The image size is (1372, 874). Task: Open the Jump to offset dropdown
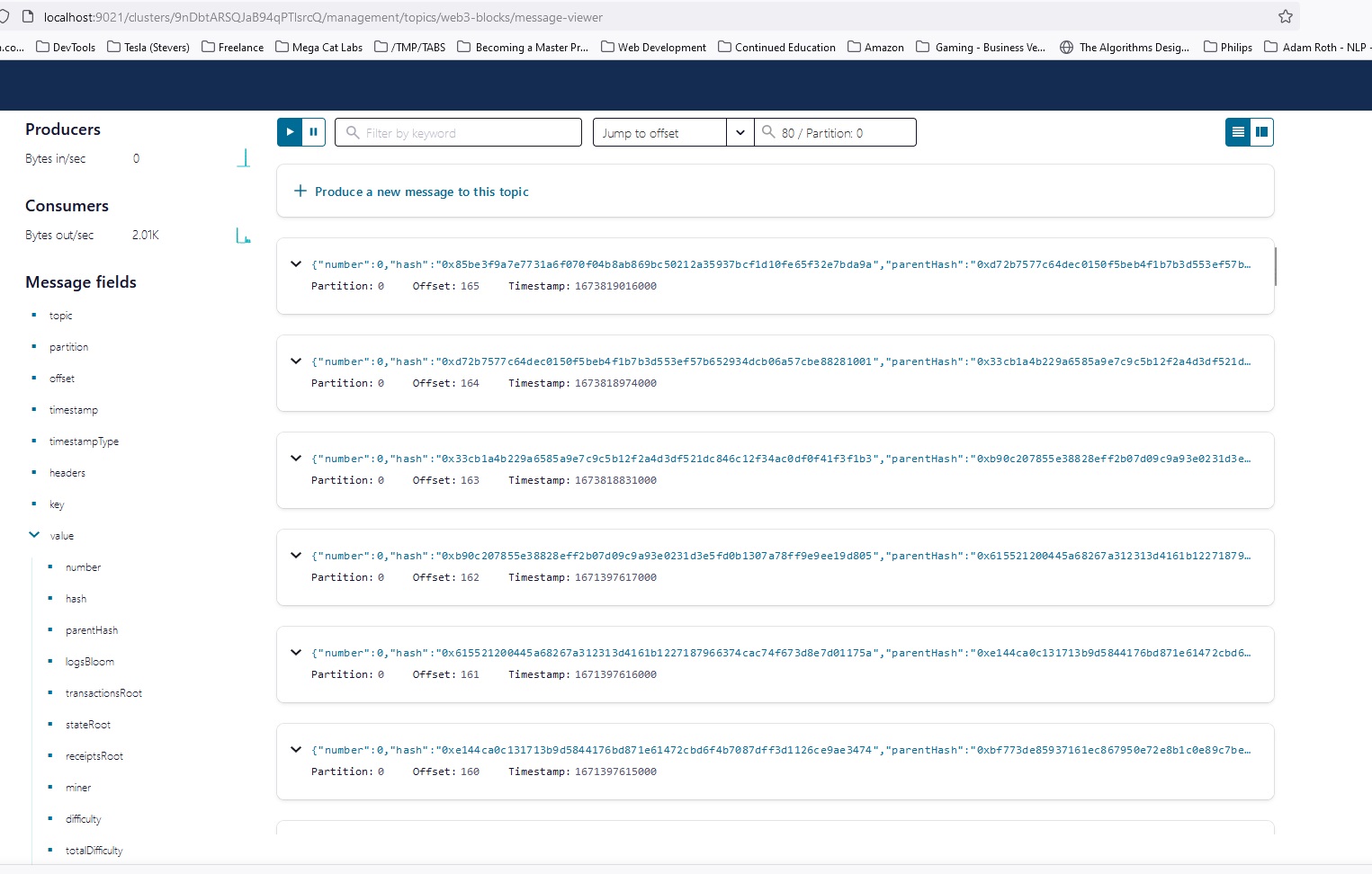tap(740, 131)
